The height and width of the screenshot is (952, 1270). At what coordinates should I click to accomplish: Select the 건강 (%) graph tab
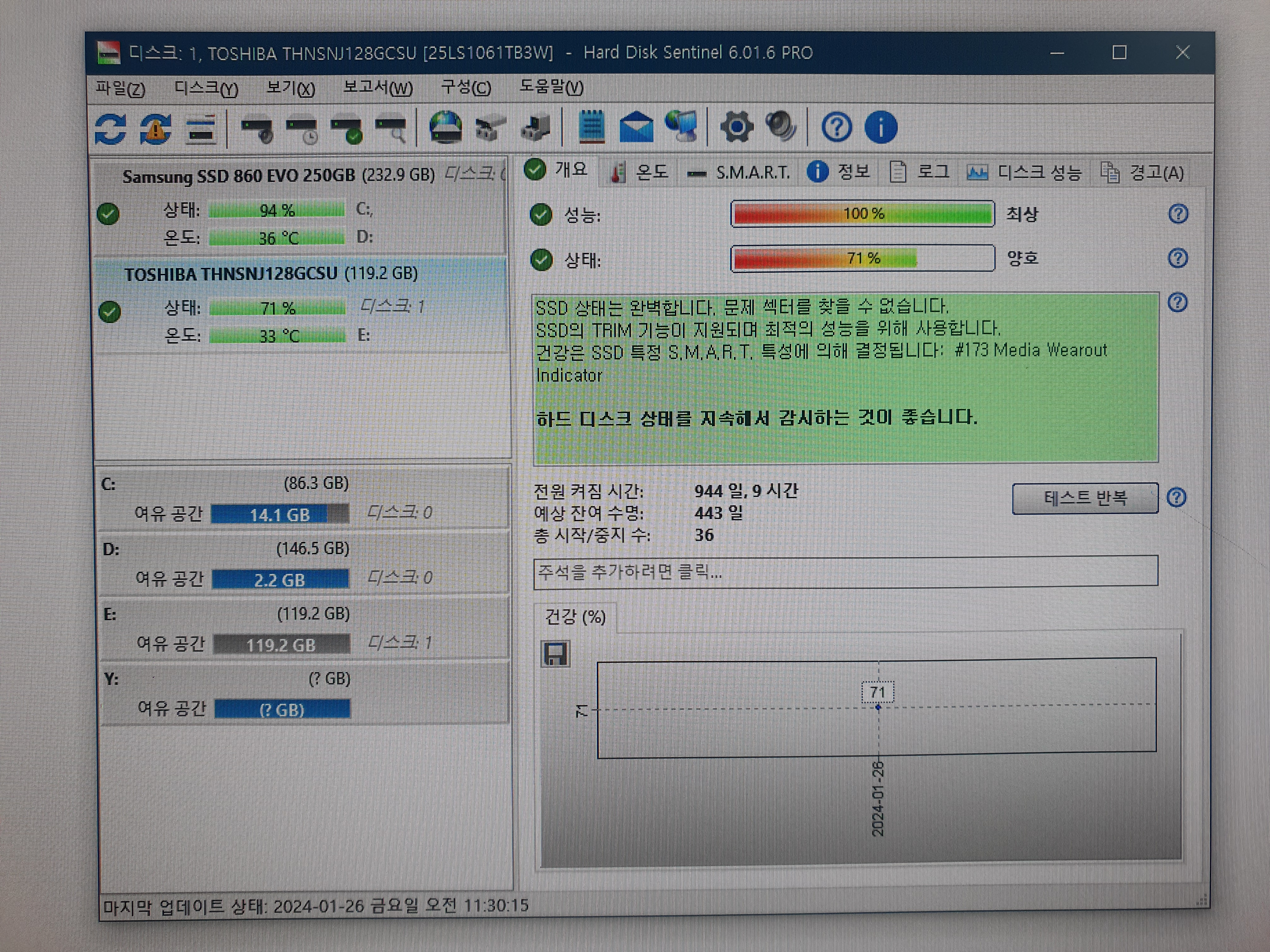[575, 617]
